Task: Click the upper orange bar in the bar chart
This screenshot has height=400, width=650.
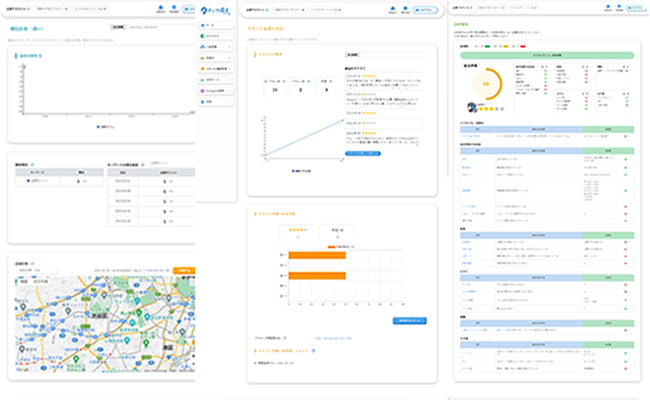Action: [317, 255]
